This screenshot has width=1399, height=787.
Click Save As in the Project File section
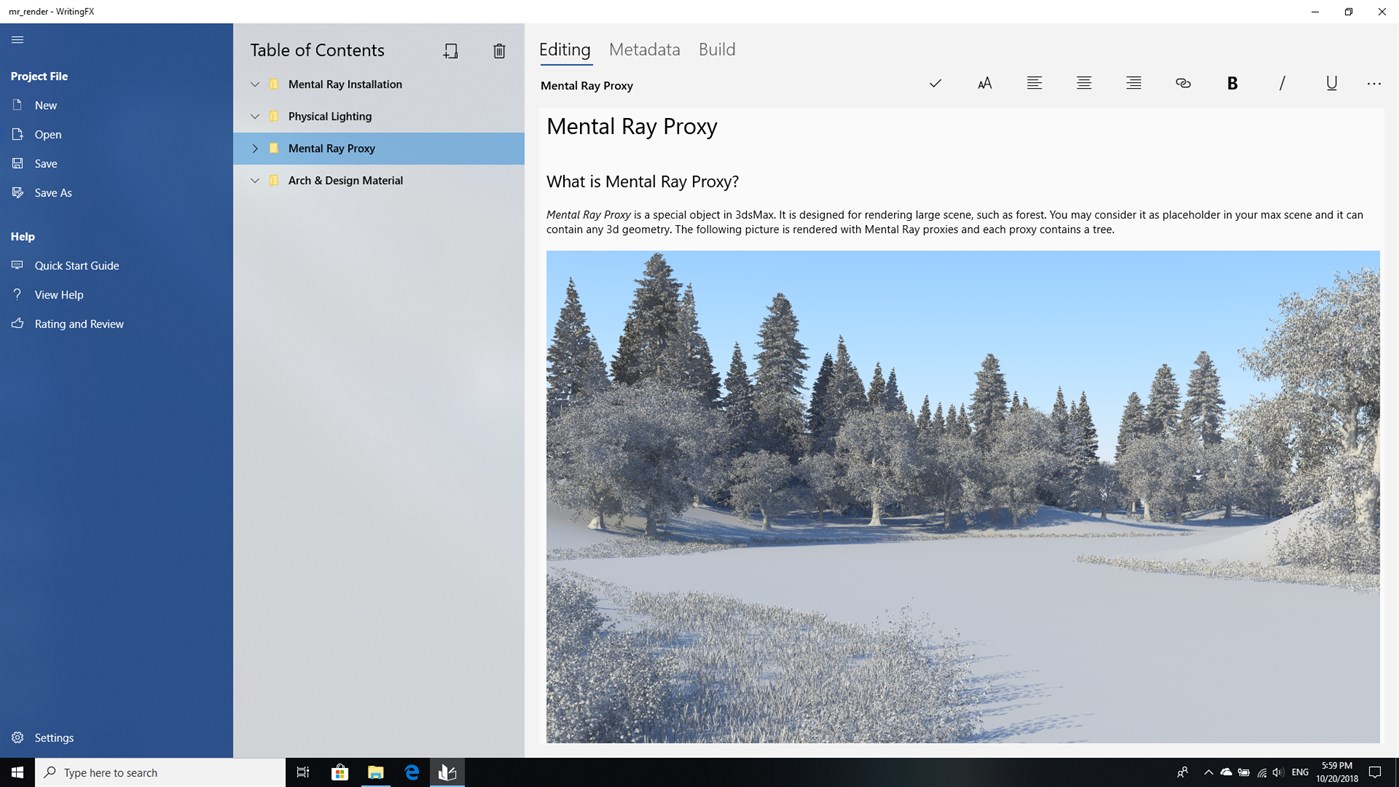(53, 192)
